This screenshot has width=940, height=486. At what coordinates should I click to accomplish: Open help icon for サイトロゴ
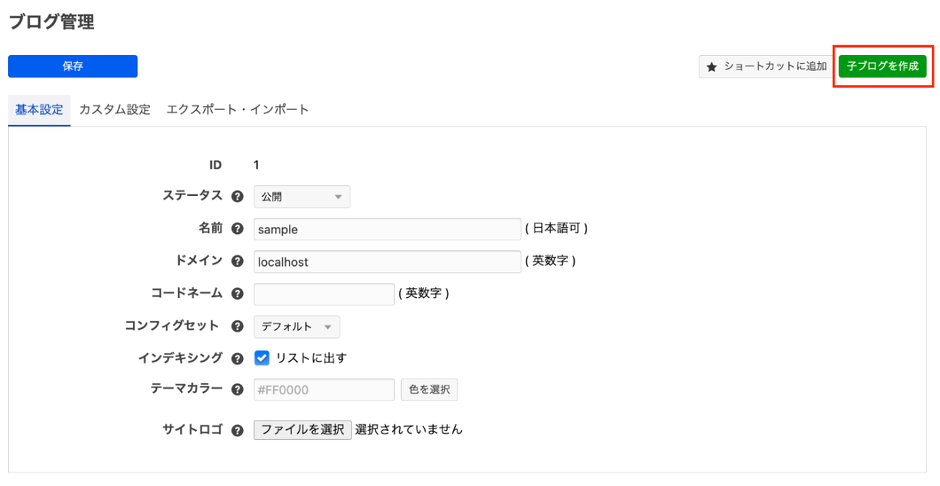coord(238,430)
